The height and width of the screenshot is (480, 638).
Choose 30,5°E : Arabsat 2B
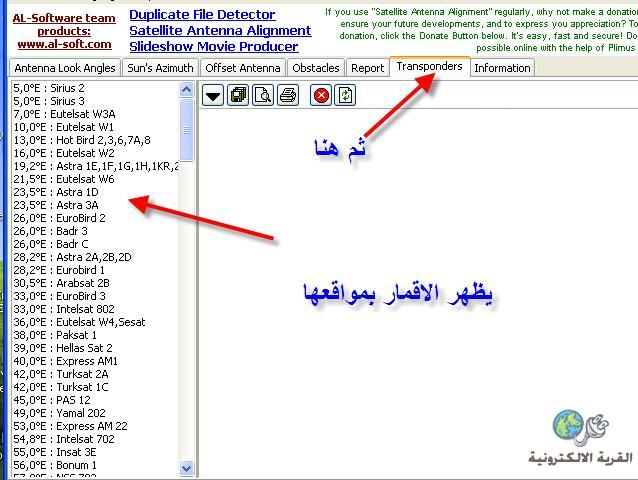[61, 283]
